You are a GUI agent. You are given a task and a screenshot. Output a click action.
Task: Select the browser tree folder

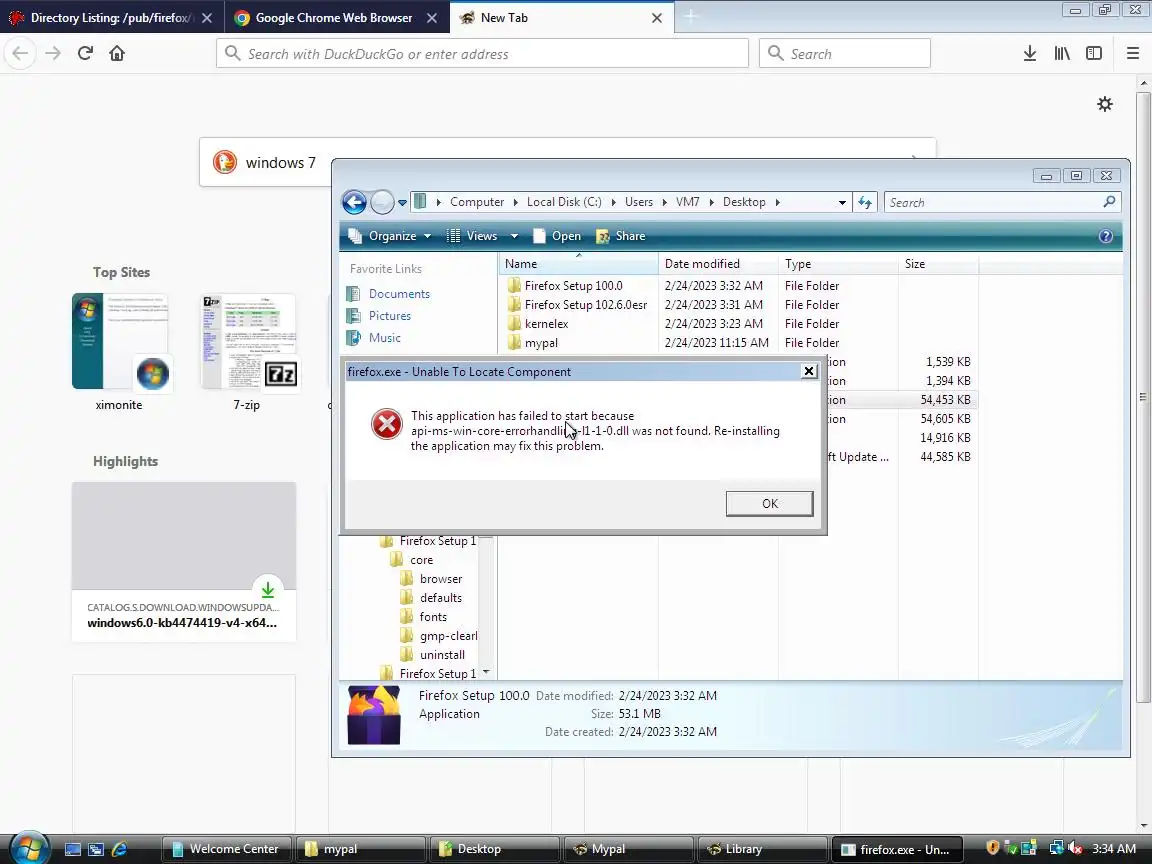pos(441,579)
